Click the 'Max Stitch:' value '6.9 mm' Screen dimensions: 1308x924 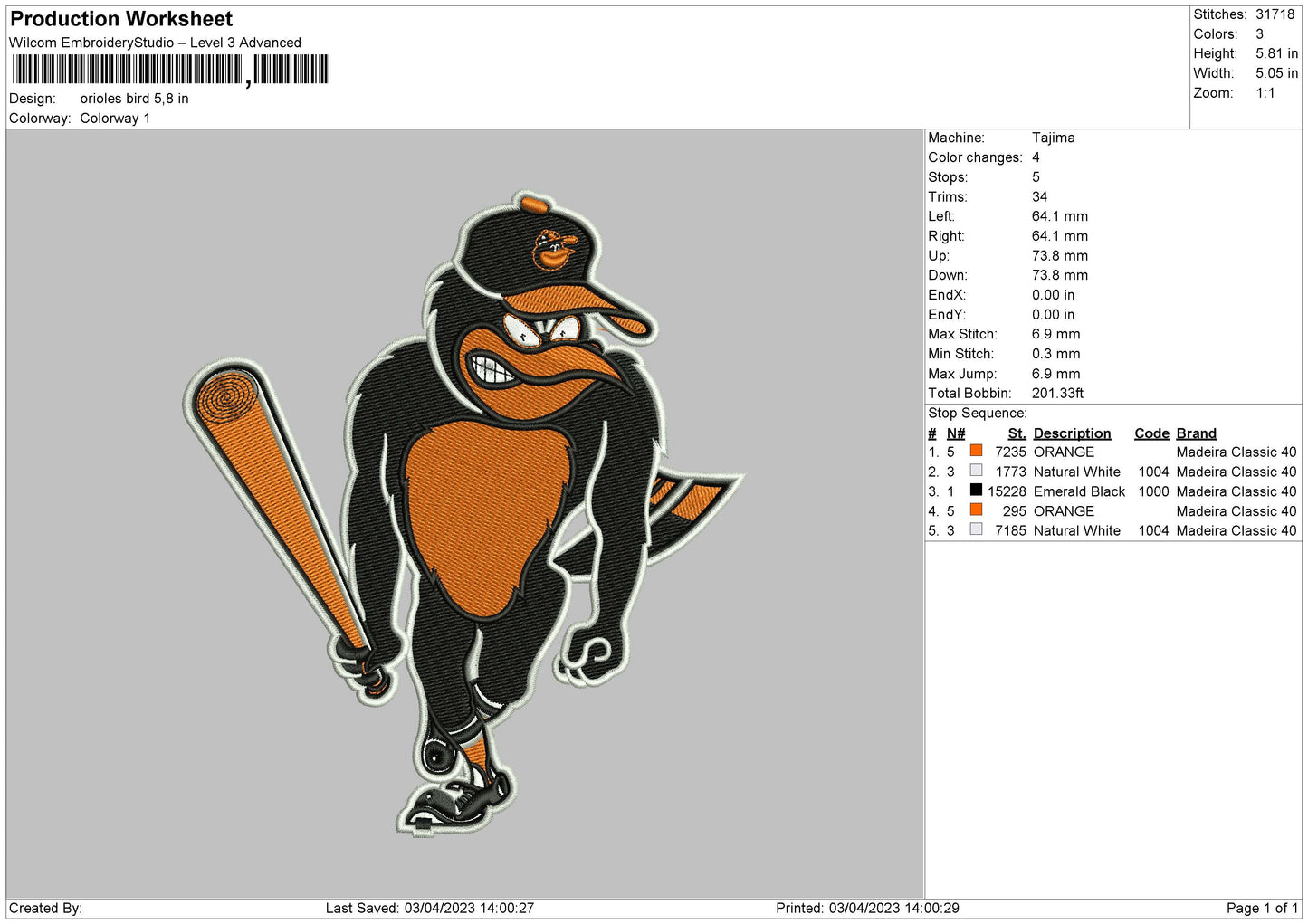pos(1055,334)
